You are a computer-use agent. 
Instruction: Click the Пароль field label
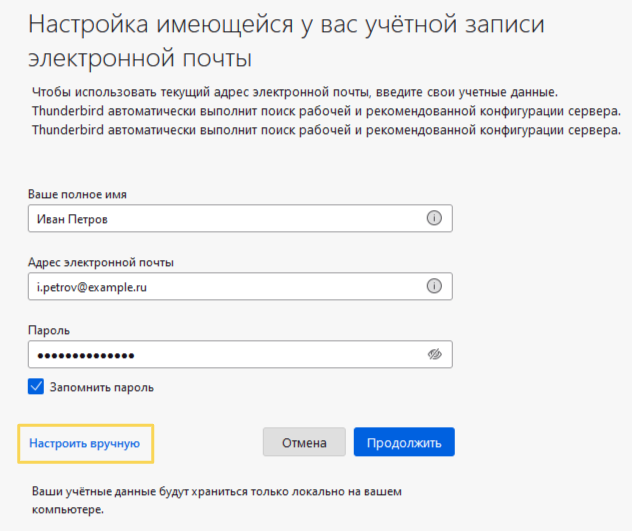(x=50, y=330)
